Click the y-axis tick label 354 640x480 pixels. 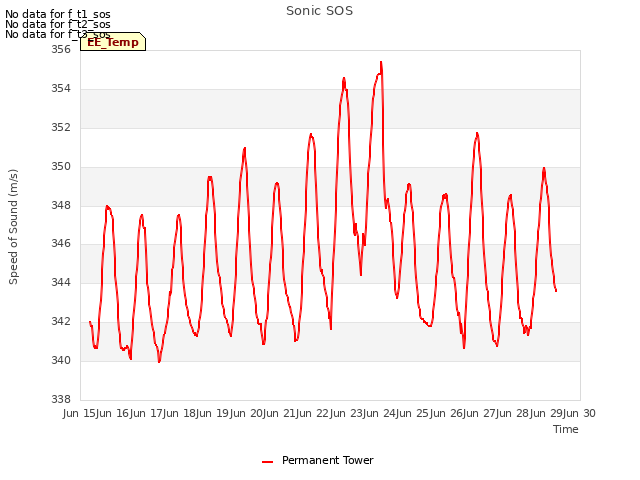click(x=61, y=89)
